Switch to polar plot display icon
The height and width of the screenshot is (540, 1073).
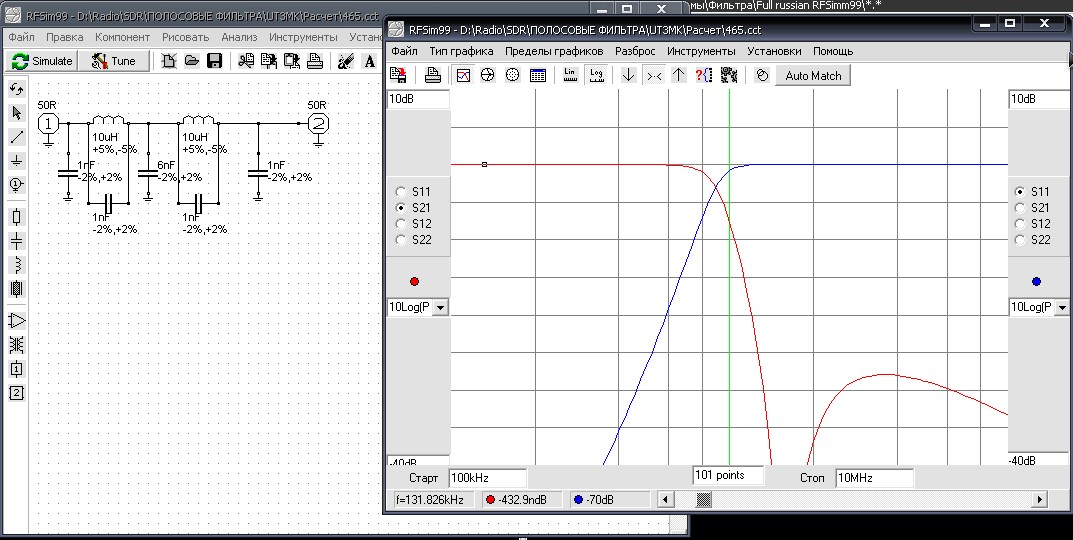tap(513, 75)
